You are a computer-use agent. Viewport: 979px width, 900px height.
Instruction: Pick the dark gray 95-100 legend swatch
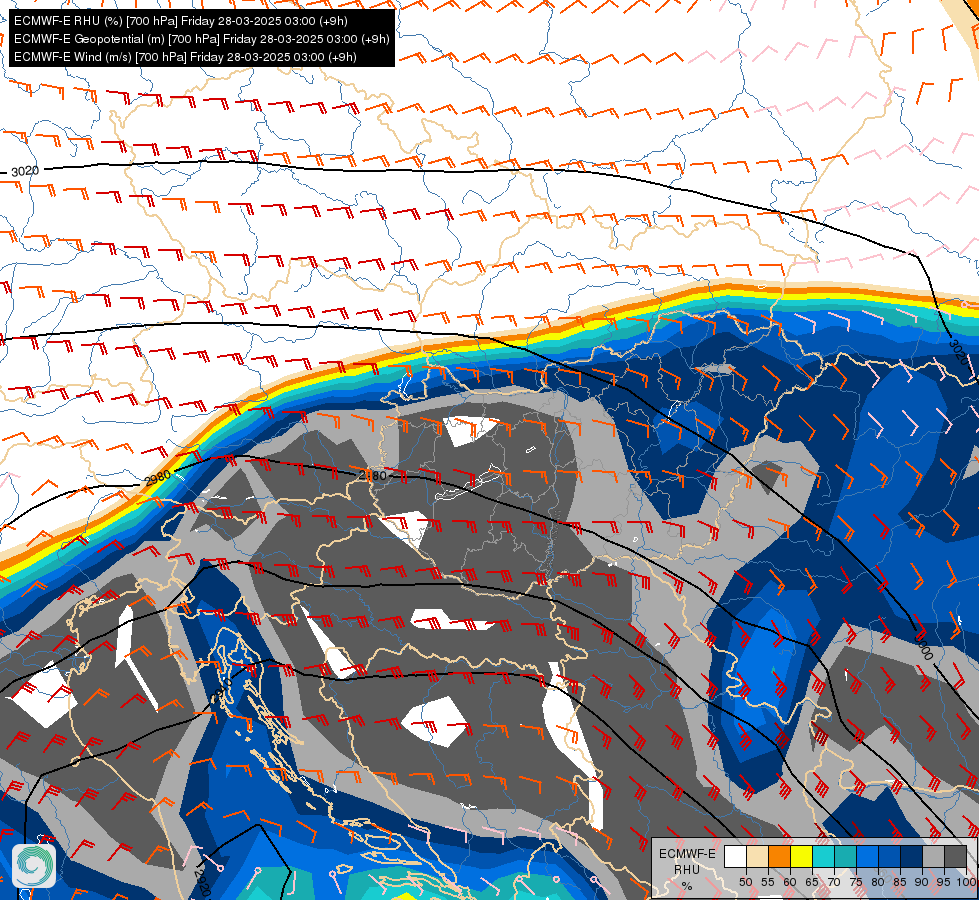click(955, 856)
